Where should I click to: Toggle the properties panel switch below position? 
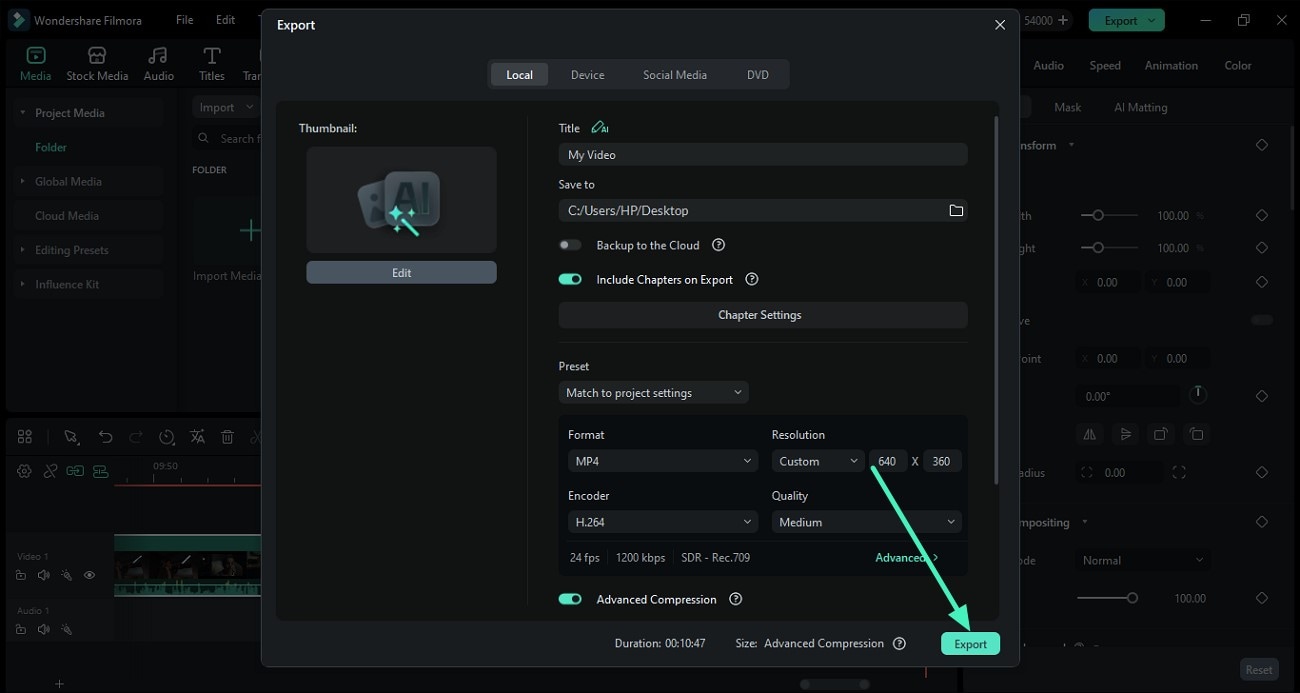tap(1262, 320)
